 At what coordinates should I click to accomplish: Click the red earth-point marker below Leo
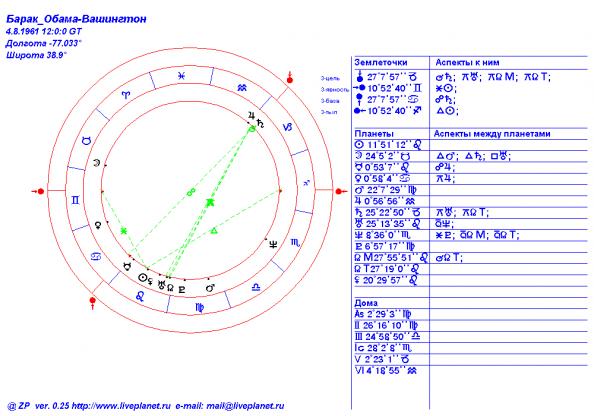(92, 303)
